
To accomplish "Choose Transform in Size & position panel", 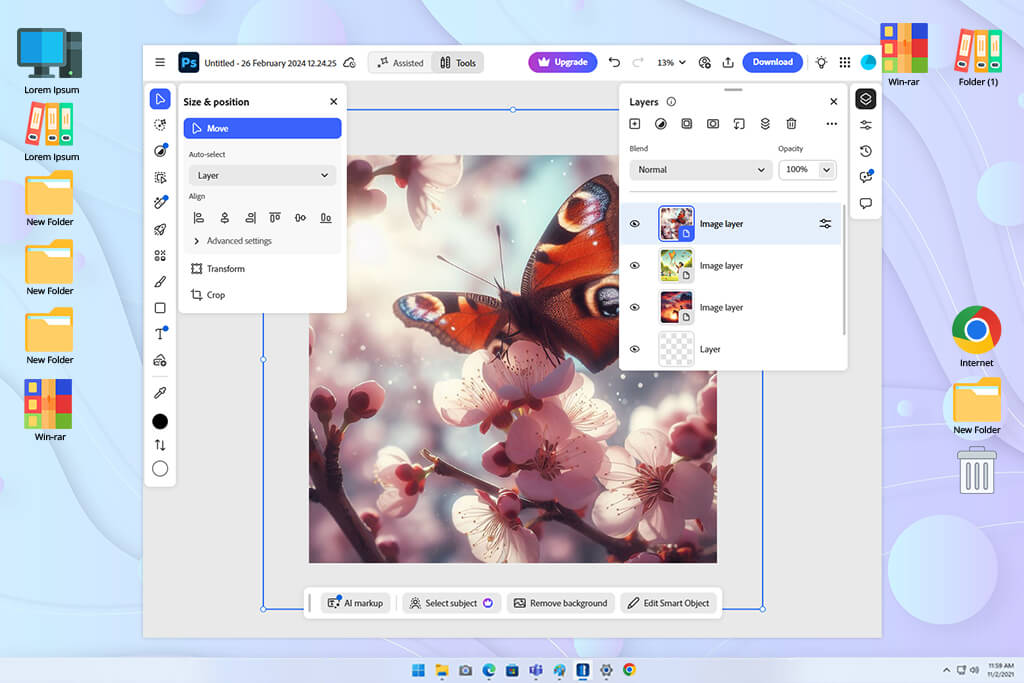I will pos(218,268).
